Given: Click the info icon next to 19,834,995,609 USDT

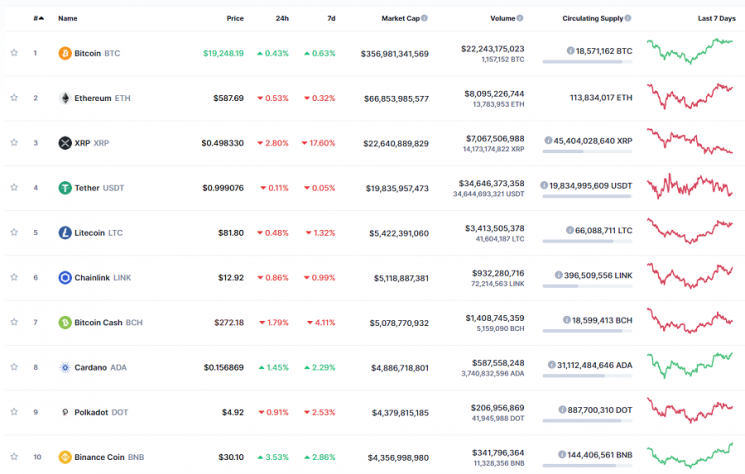Looking at the screenshot, I should (544, 185).
